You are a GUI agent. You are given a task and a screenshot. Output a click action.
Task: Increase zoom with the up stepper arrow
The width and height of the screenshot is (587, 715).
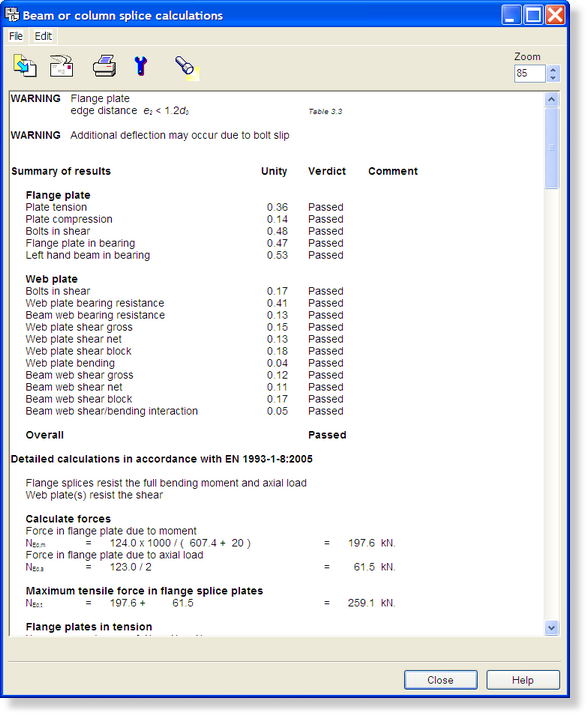[553, 70]
